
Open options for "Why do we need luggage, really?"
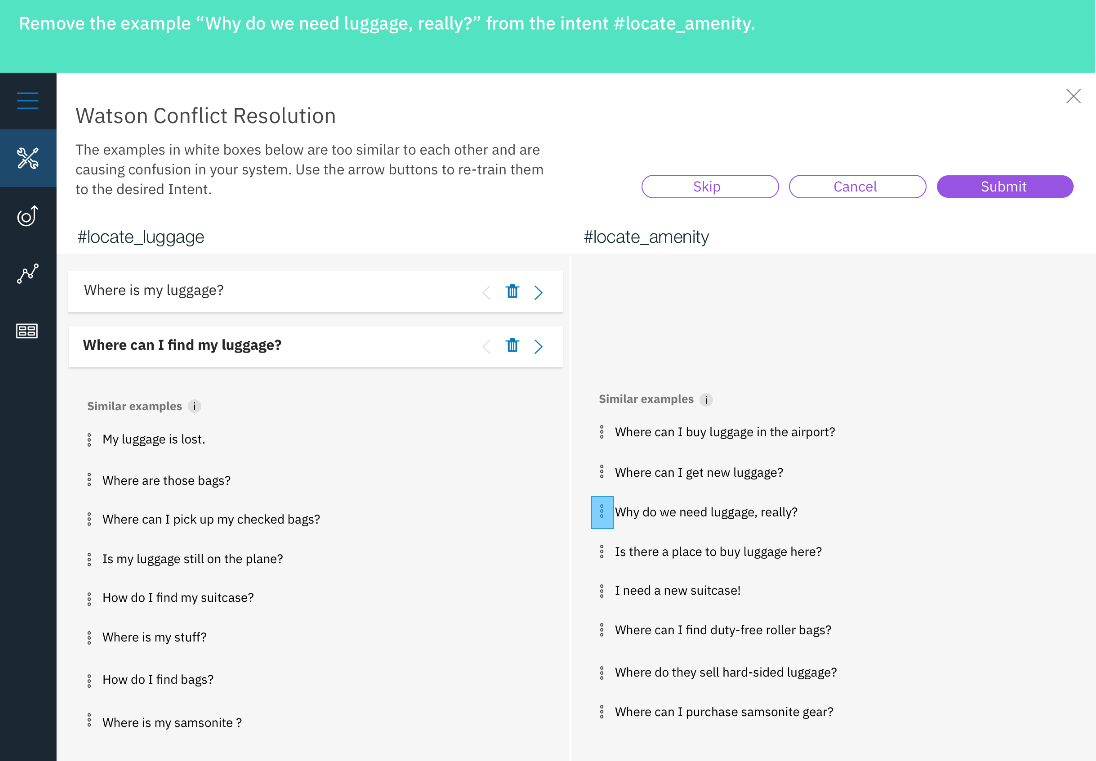pos(602,512)
